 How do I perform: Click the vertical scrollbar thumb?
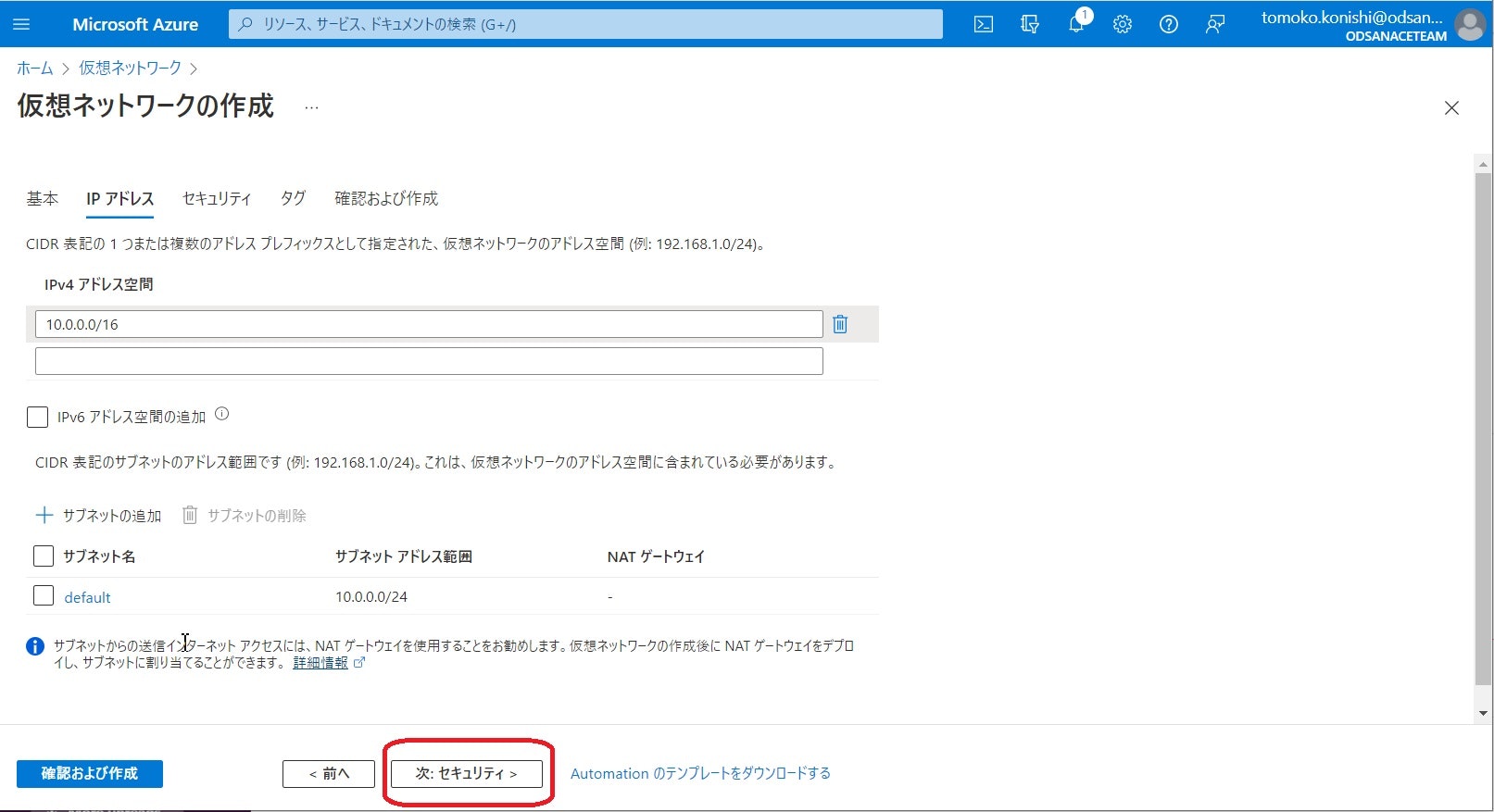click(1483, 428)
